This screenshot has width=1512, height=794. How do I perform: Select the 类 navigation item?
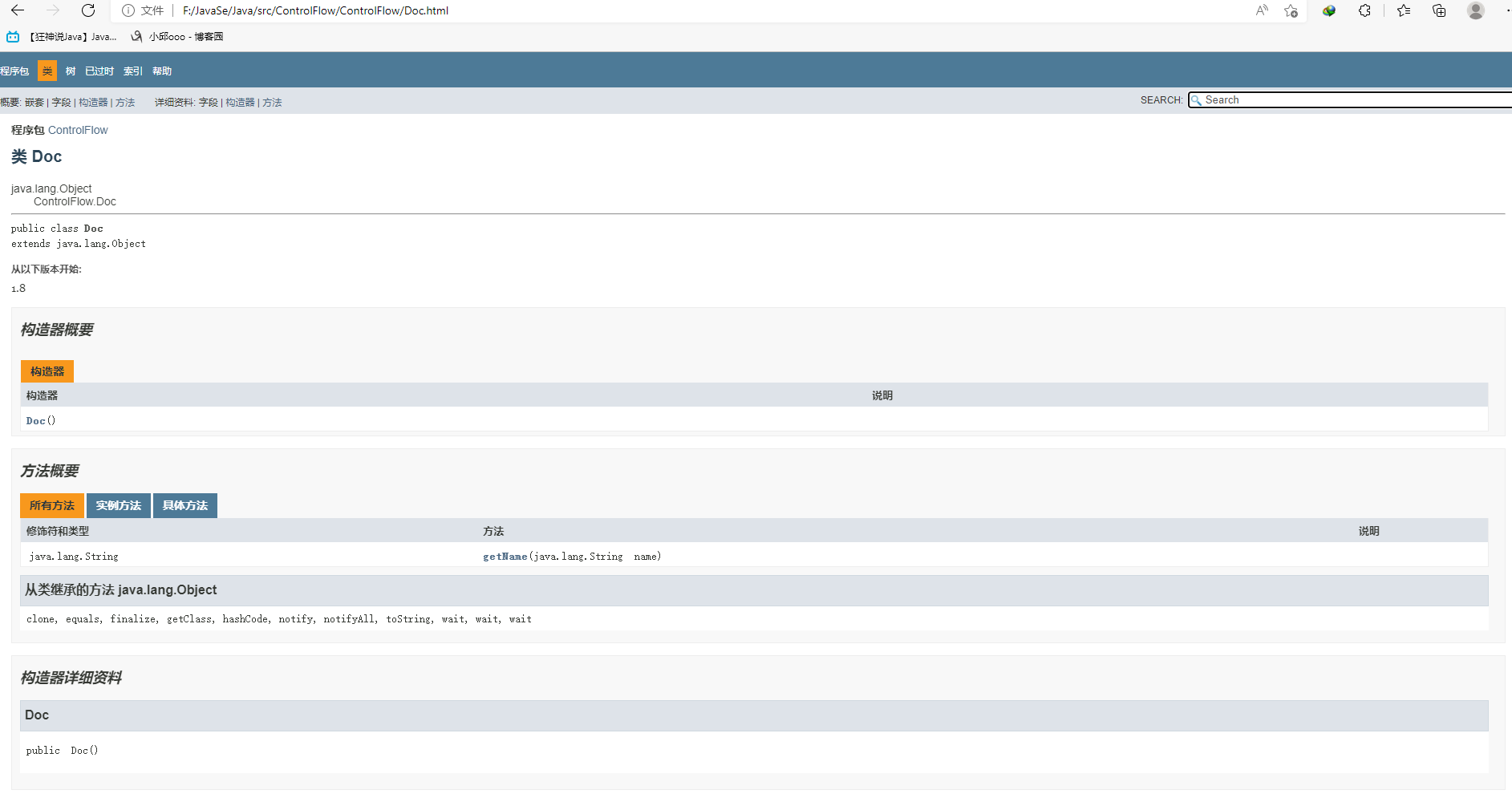click(47, 71)
